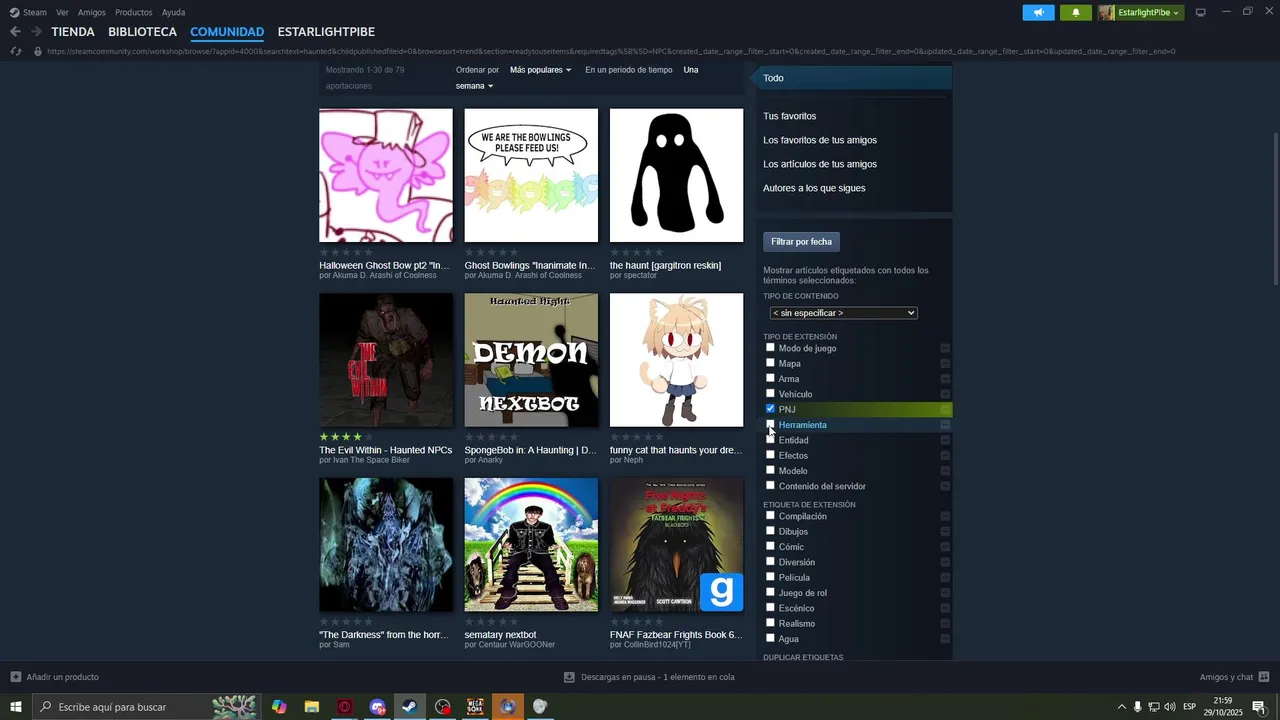The width and height of the screenshot is (1280, 720).
Task: Open The Evil Within Haunted NPCs thumbnail
Action: 386,360
